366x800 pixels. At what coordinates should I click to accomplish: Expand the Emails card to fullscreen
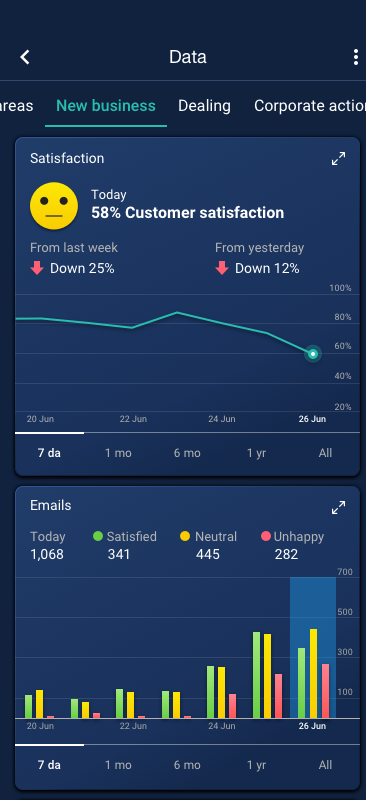click(338, 508)
